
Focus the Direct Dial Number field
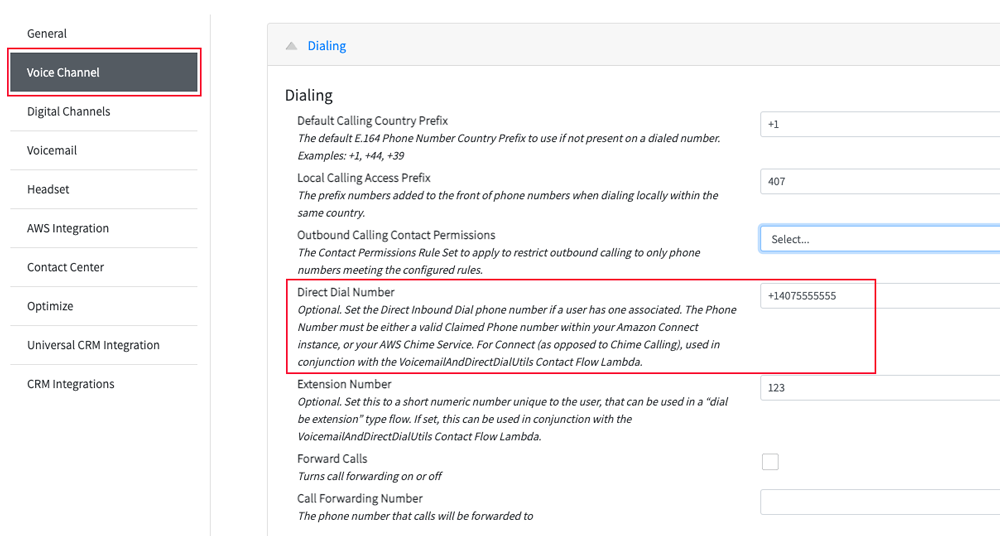tap(880, 296)
